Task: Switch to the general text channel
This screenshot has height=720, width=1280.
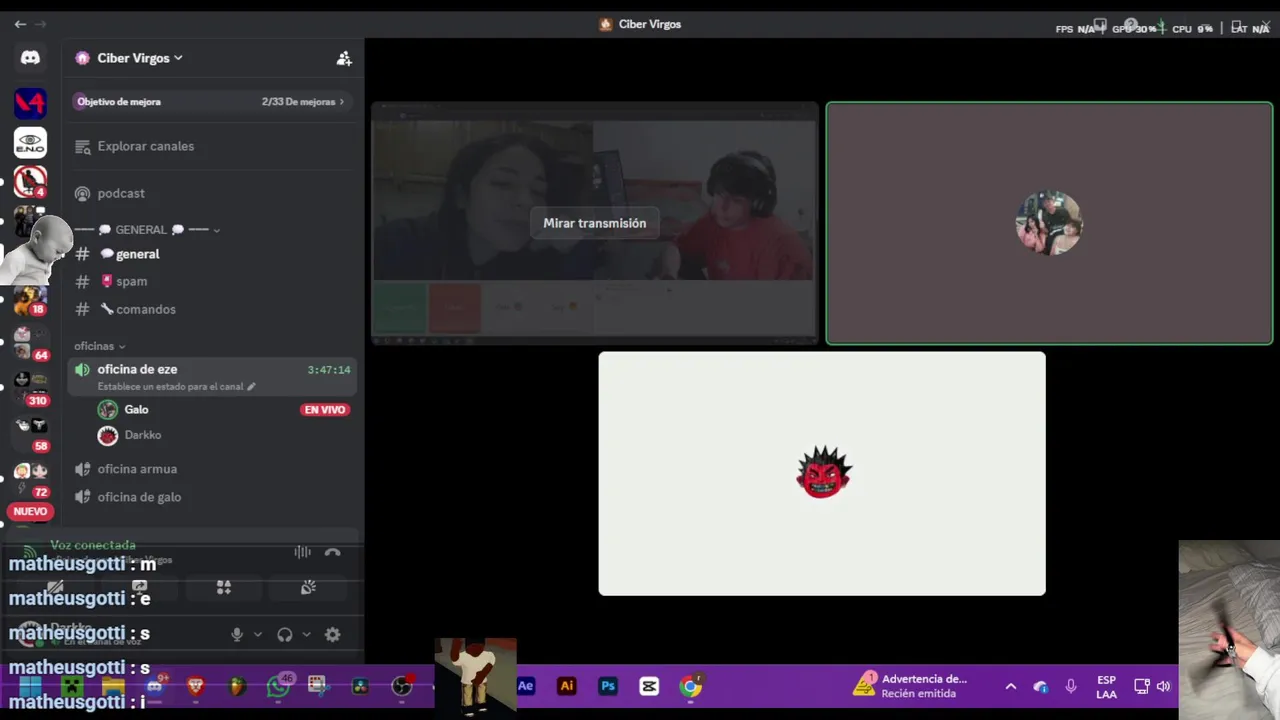Action: 137,254
